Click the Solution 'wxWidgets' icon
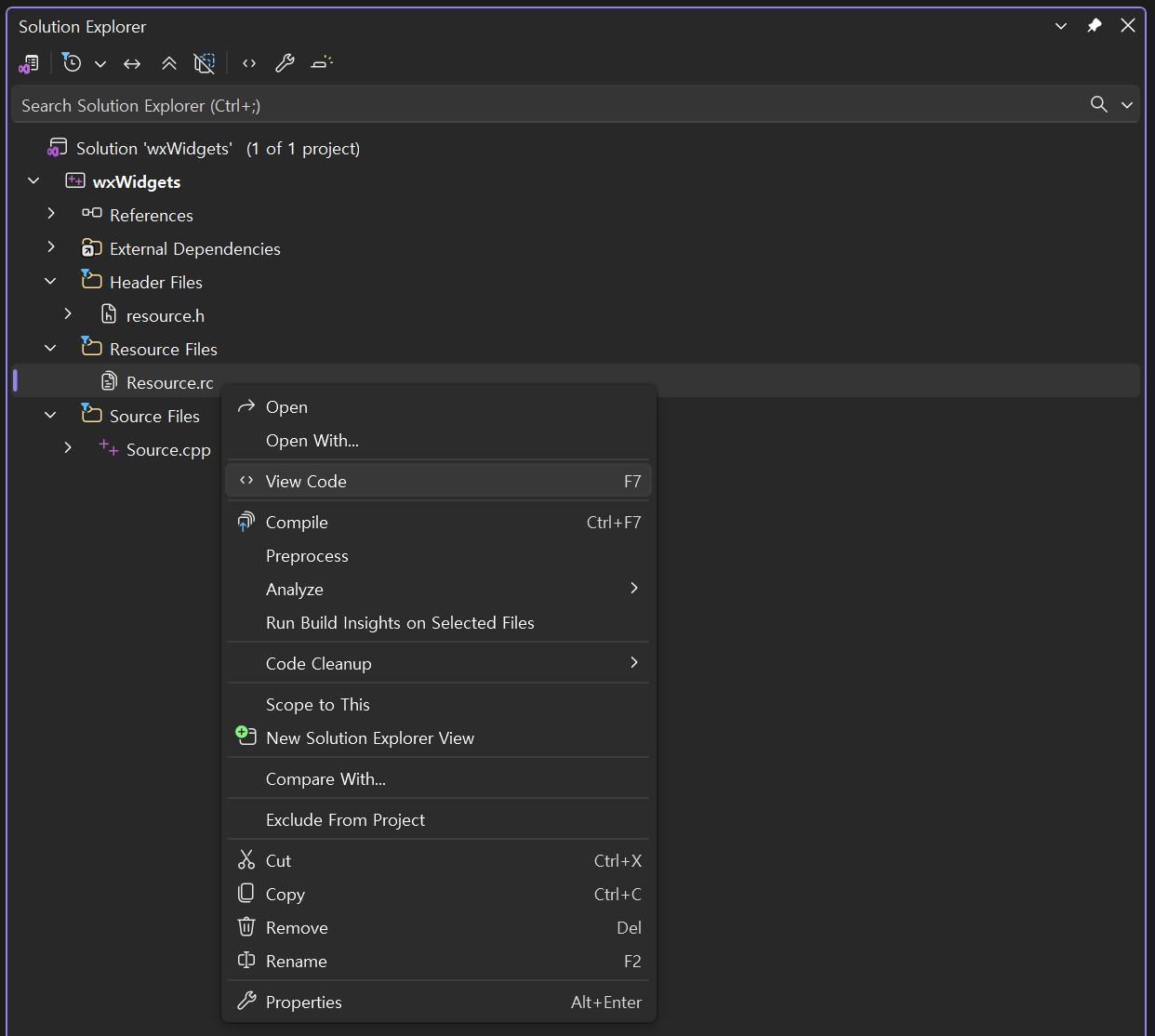Viewport: 1155px width, 1036px height. pyautogui.click(x=58, y=148)
